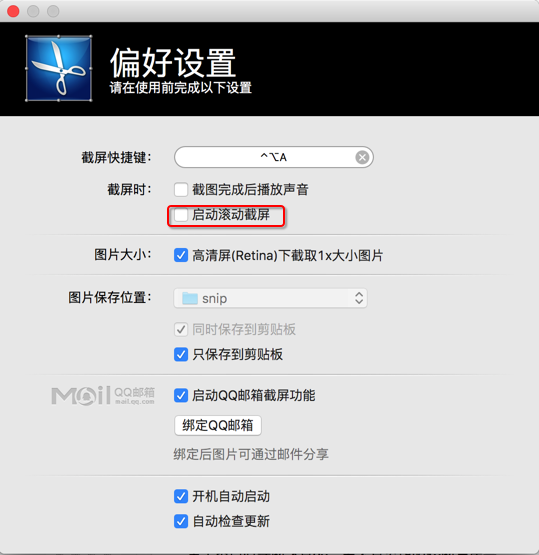
Task: Click the 图片保存位置 label
Action: (x=110, y=298)
